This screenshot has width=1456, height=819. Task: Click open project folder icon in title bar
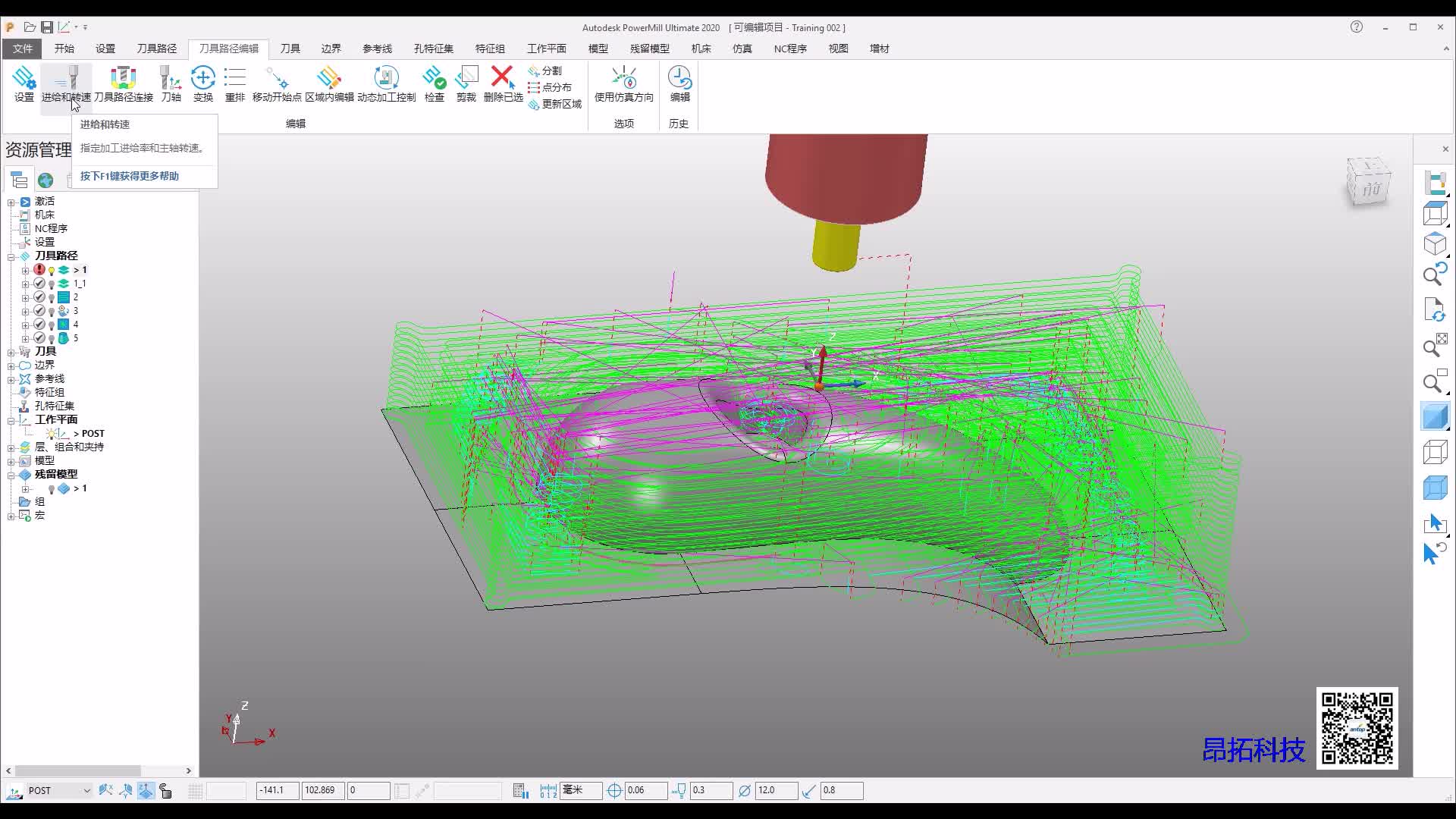pyautogui.click(x=30, y=27)
